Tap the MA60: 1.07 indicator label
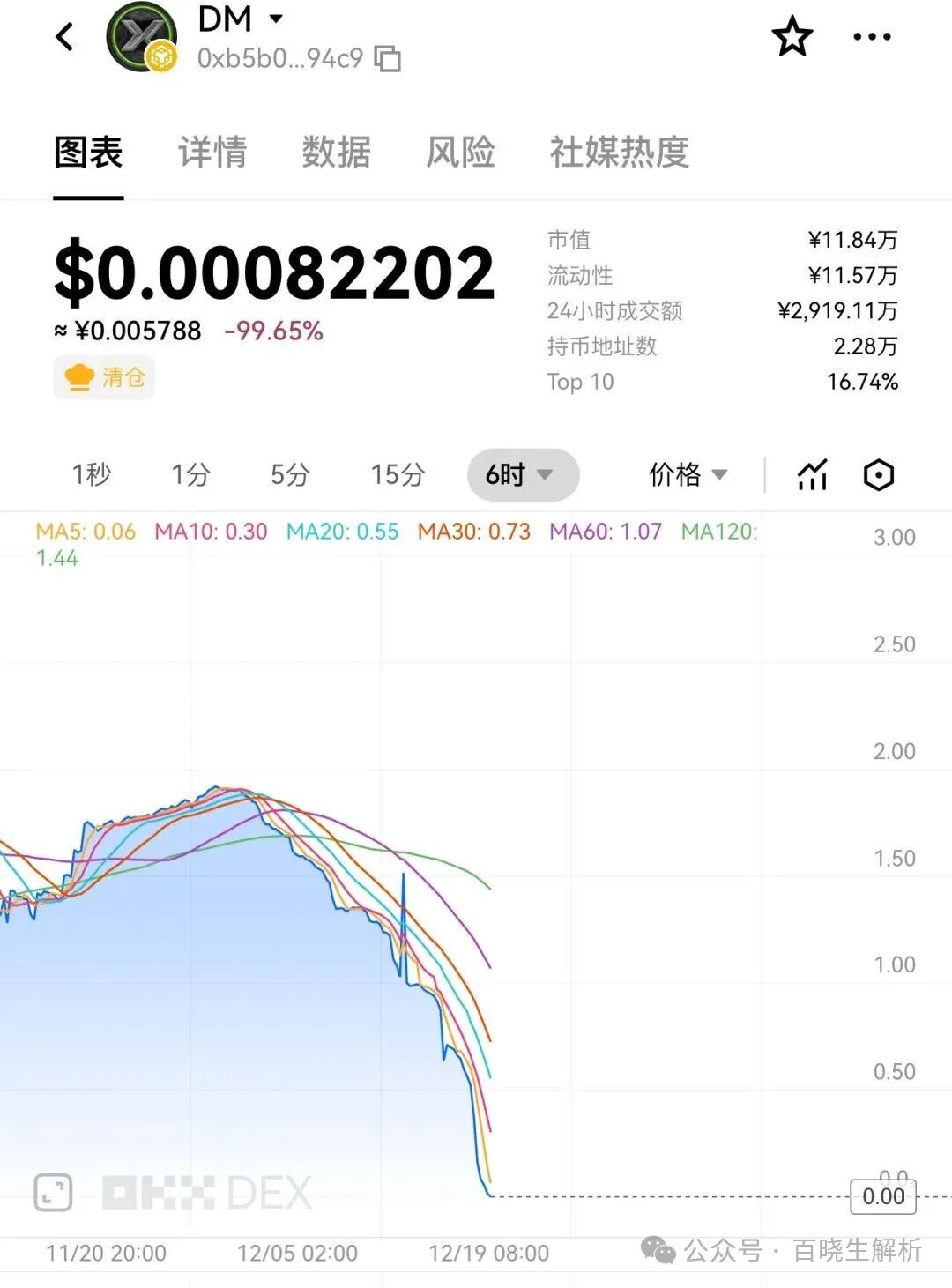This screenshot has width=952, height=1288. (603, 532)
